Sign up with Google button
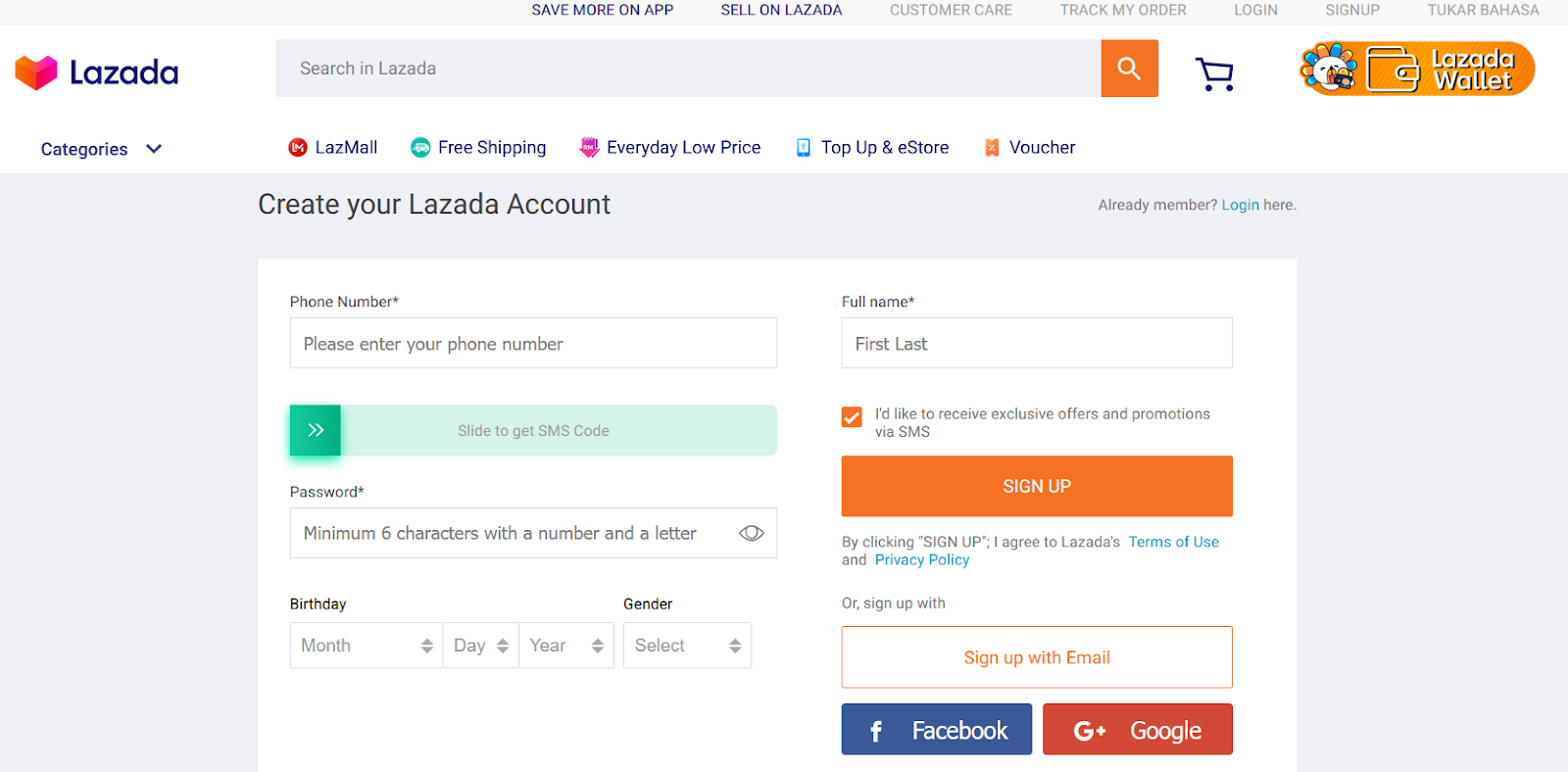This screenshot has height=772, width=1568. [x=1138, y=730]
